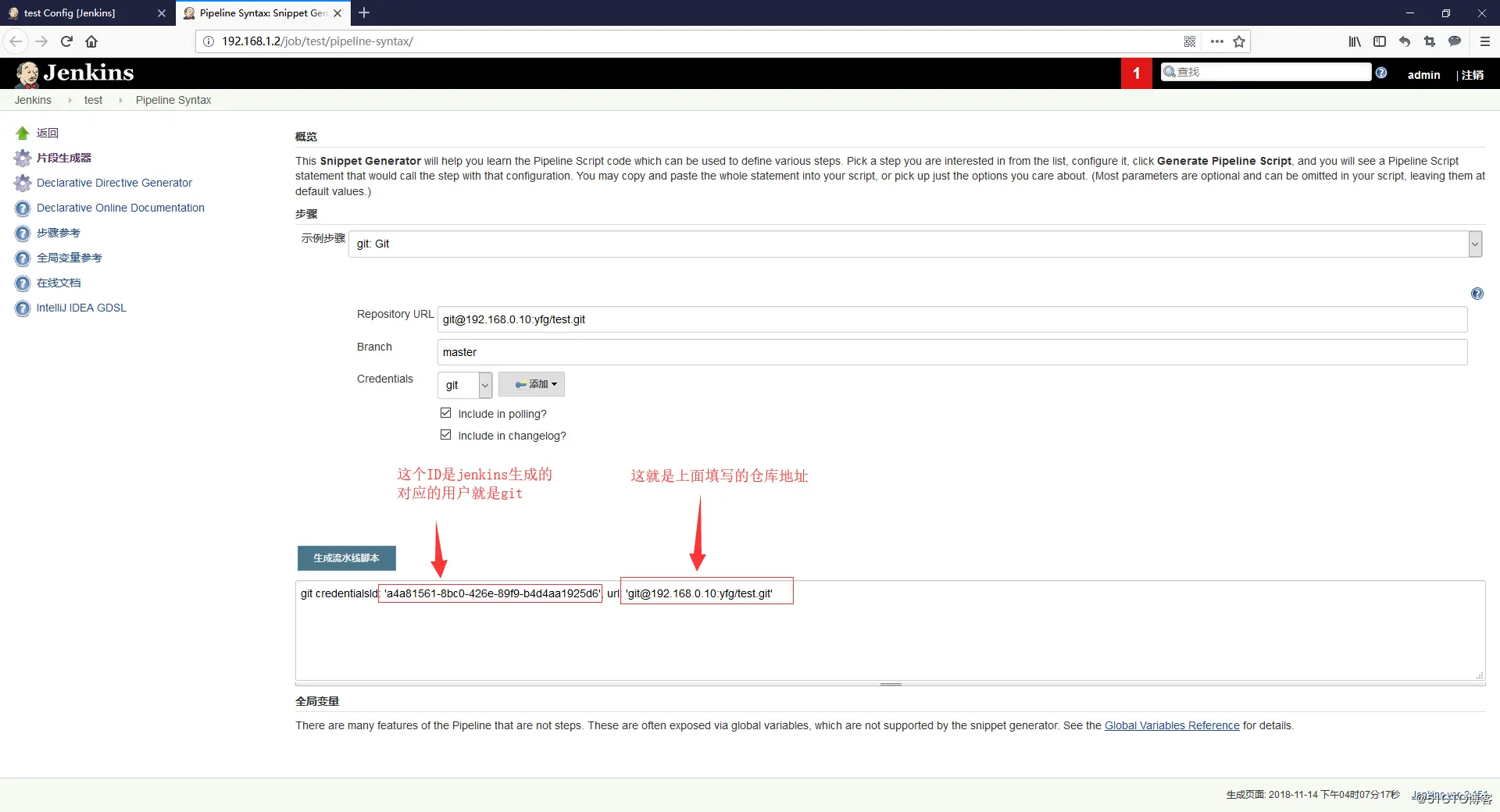Click the Jenkins 查找 search box
1500x812 pixels.
pos(1266,72)
